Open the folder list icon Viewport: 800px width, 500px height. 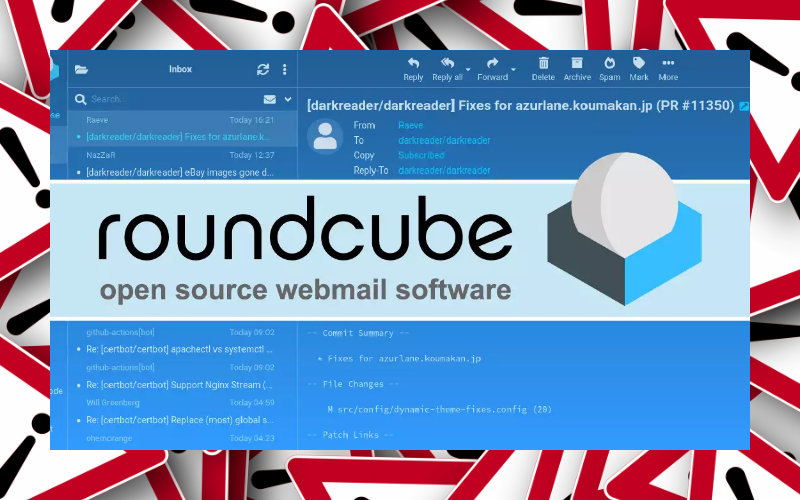point(82,70)
